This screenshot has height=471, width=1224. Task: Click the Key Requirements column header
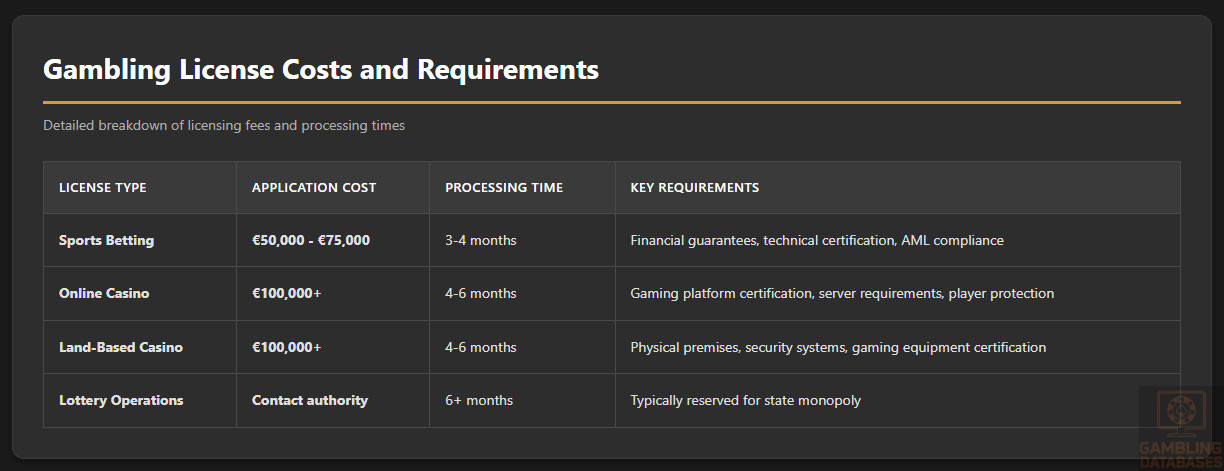tap(694, 188)
